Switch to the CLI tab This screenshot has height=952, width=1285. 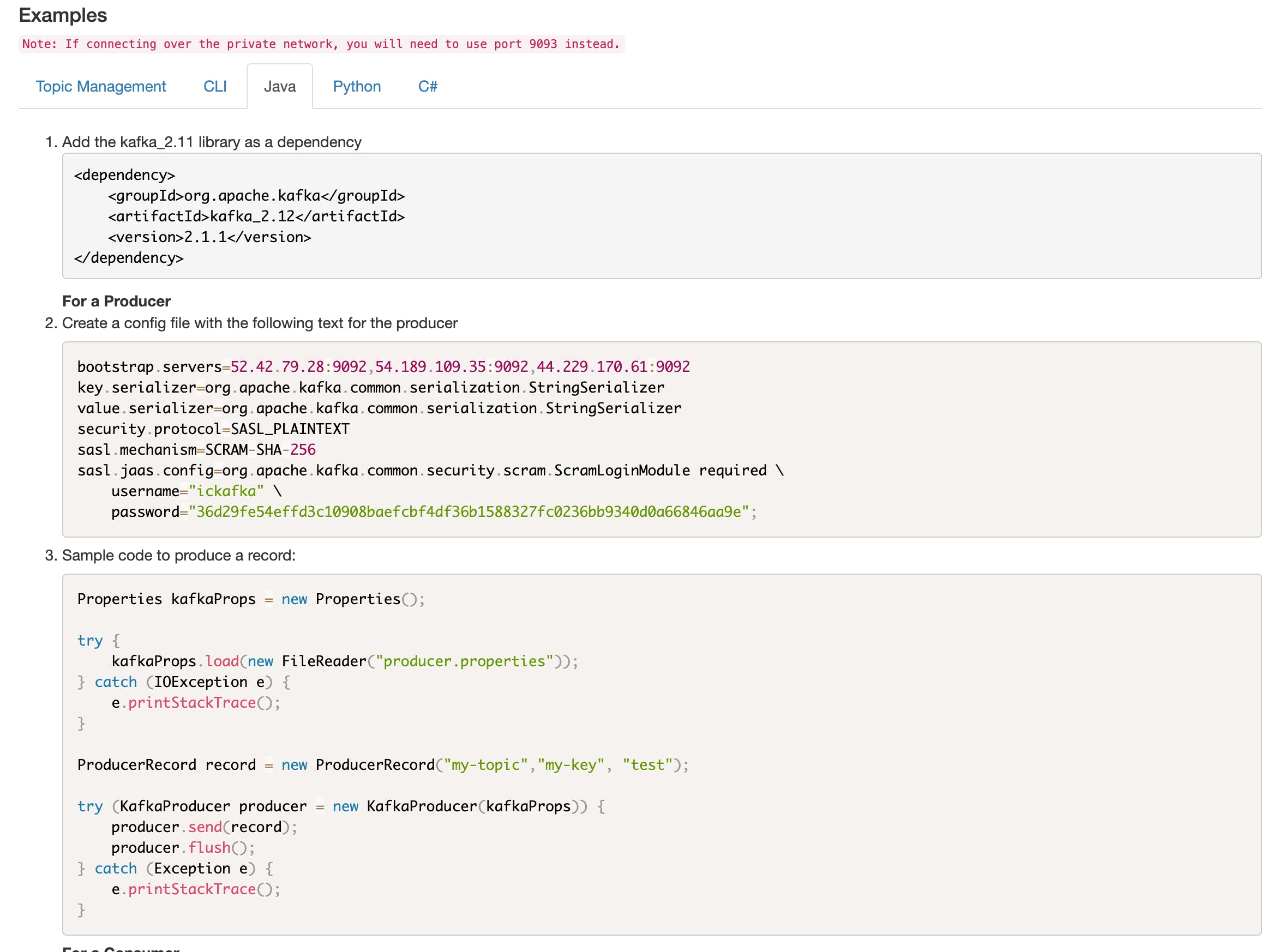[214, 87]
